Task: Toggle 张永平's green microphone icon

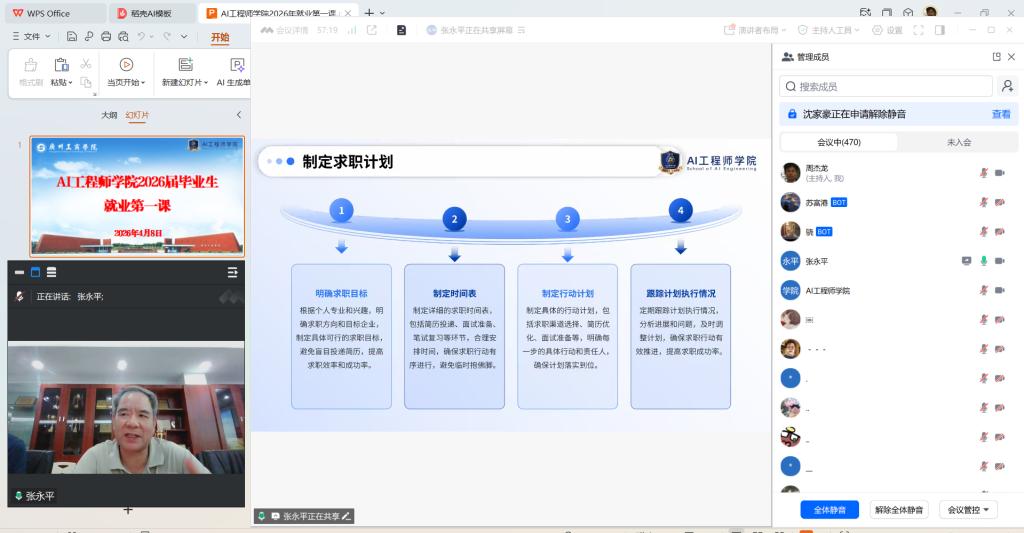Action: tap(984, 261)
